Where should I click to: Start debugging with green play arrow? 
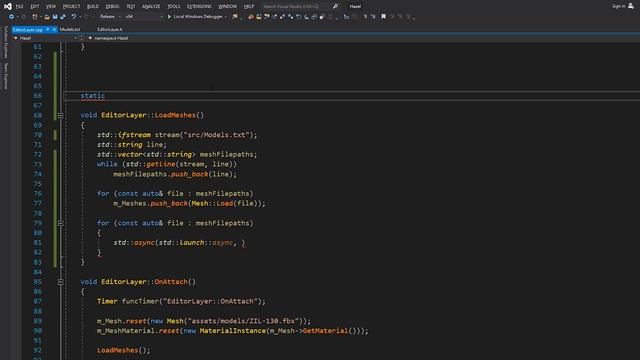click(x=169, y=17)
